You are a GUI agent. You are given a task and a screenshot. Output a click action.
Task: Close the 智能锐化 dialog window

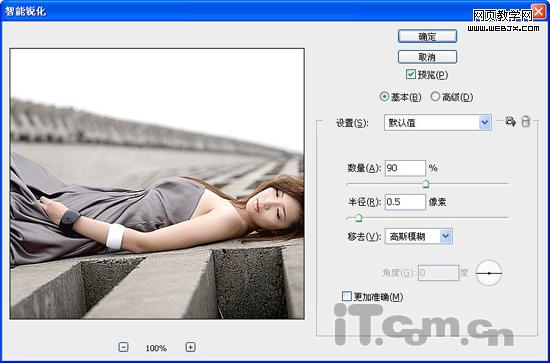[538, 11]
